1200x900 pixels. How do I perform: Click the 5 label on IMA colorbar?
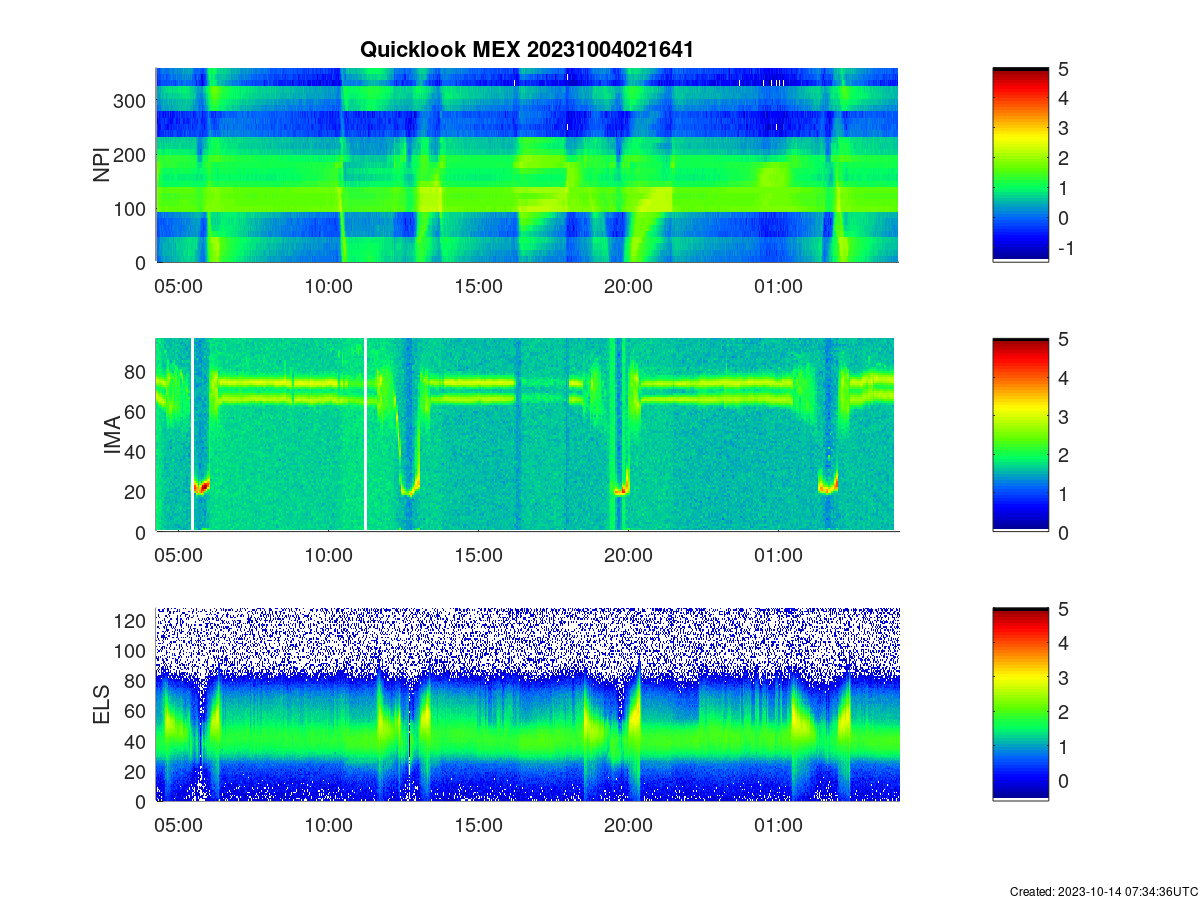(x=1065, y=338)
